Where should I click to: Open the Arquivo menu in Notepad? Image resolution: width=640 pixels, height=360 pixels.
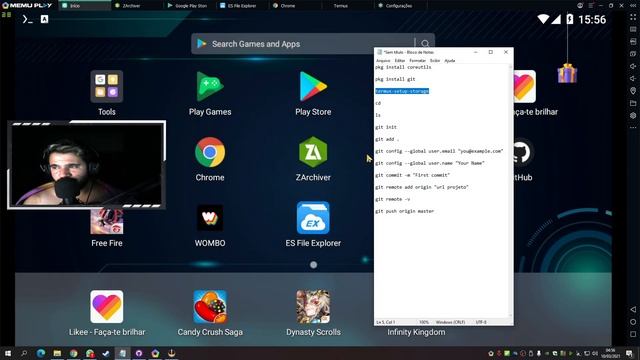383,60
